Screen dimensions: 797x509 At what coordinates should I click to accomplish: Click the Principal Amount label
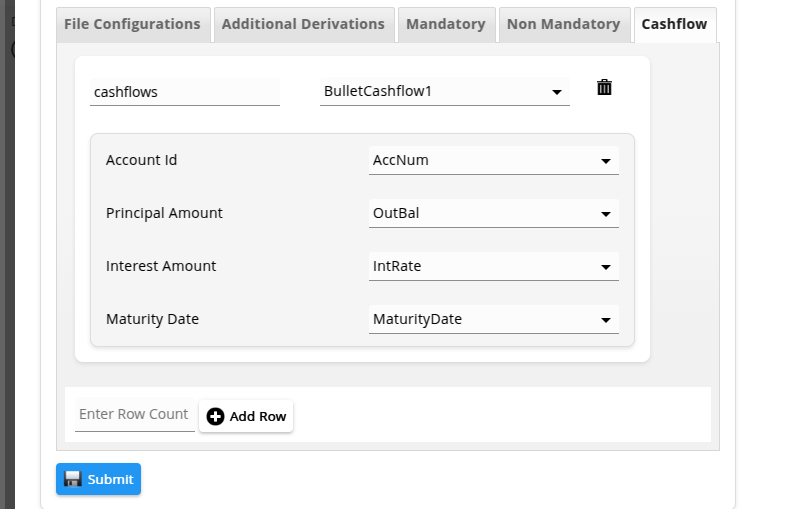(x=164, y=213)
